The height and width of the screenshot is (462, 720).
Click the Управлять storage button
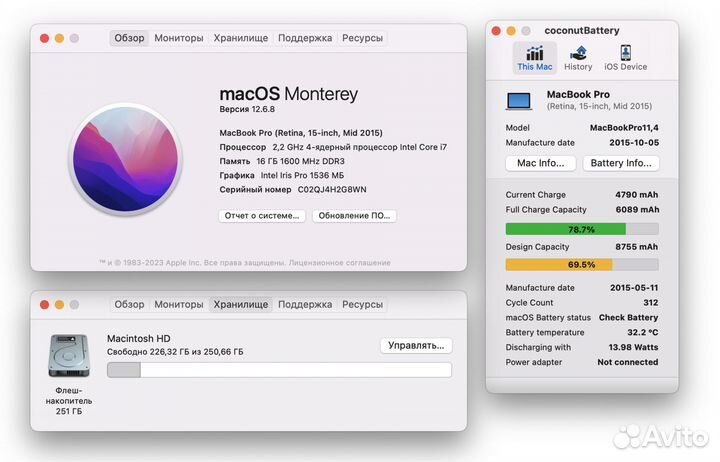click(x=416, y=346)
